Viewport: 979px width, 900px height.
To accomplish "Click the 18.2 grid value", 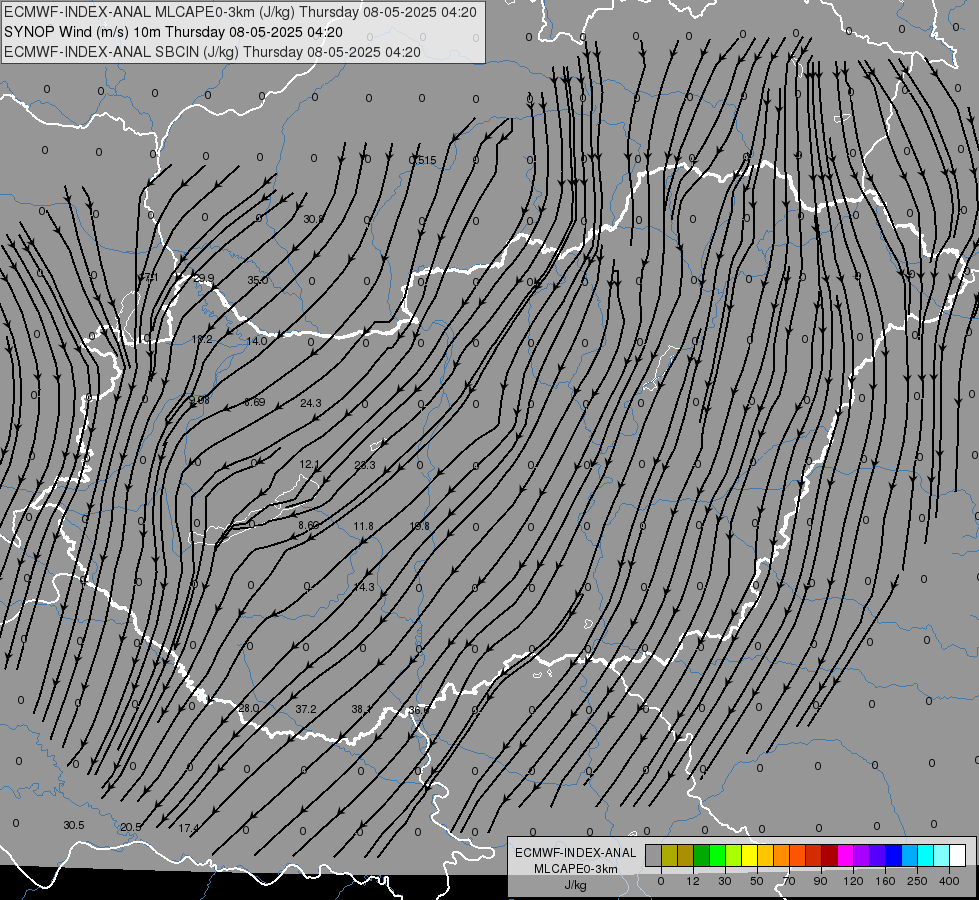I will [202, 340].
